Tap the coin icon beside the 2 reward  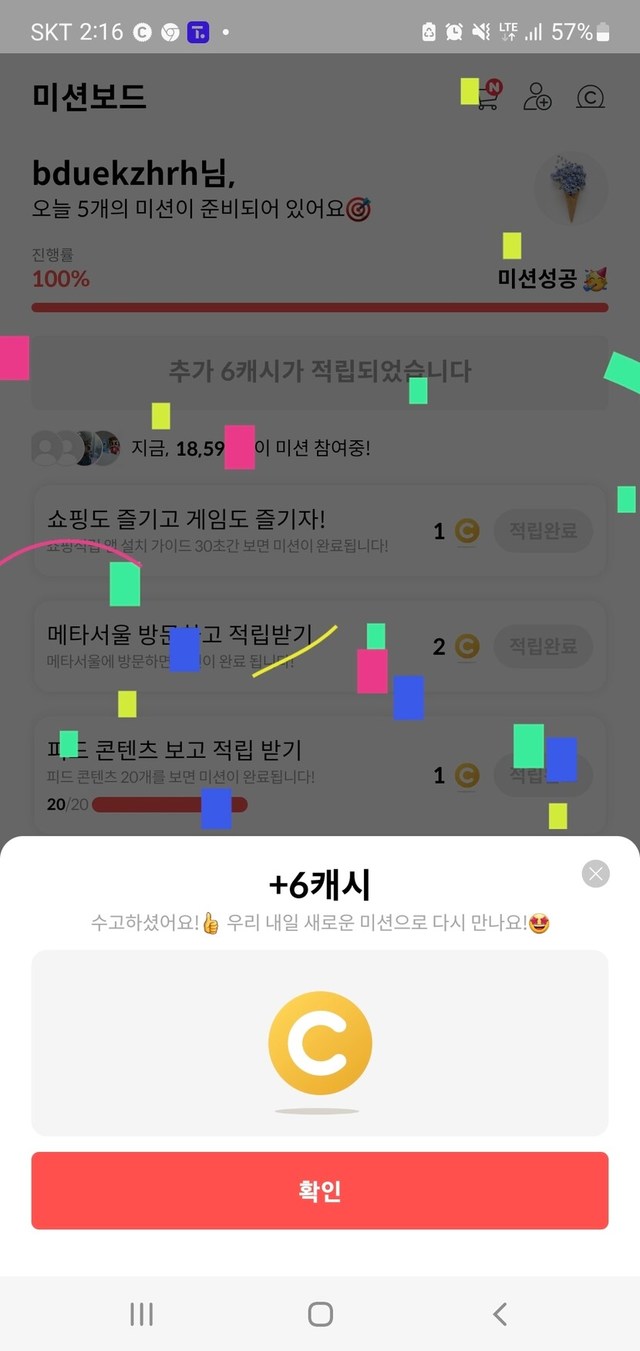[x=467, y=647]
